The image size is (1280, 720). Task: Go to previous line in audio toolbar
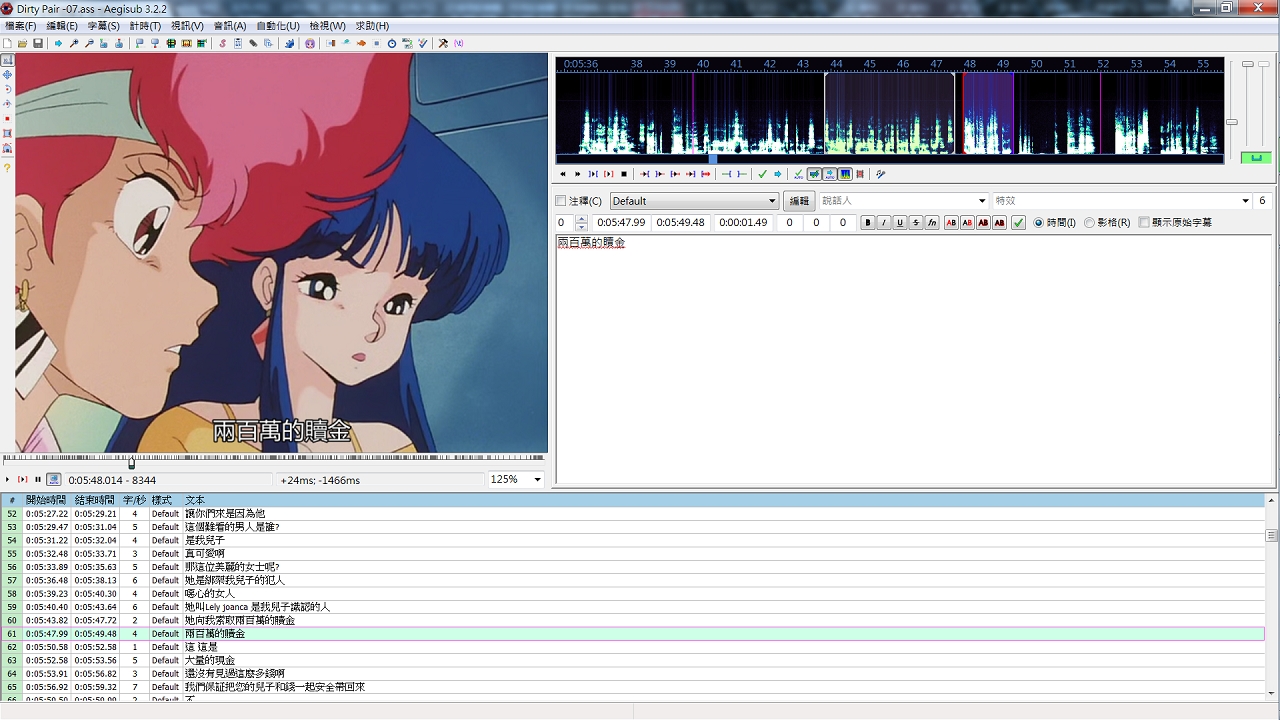(563, 174)
